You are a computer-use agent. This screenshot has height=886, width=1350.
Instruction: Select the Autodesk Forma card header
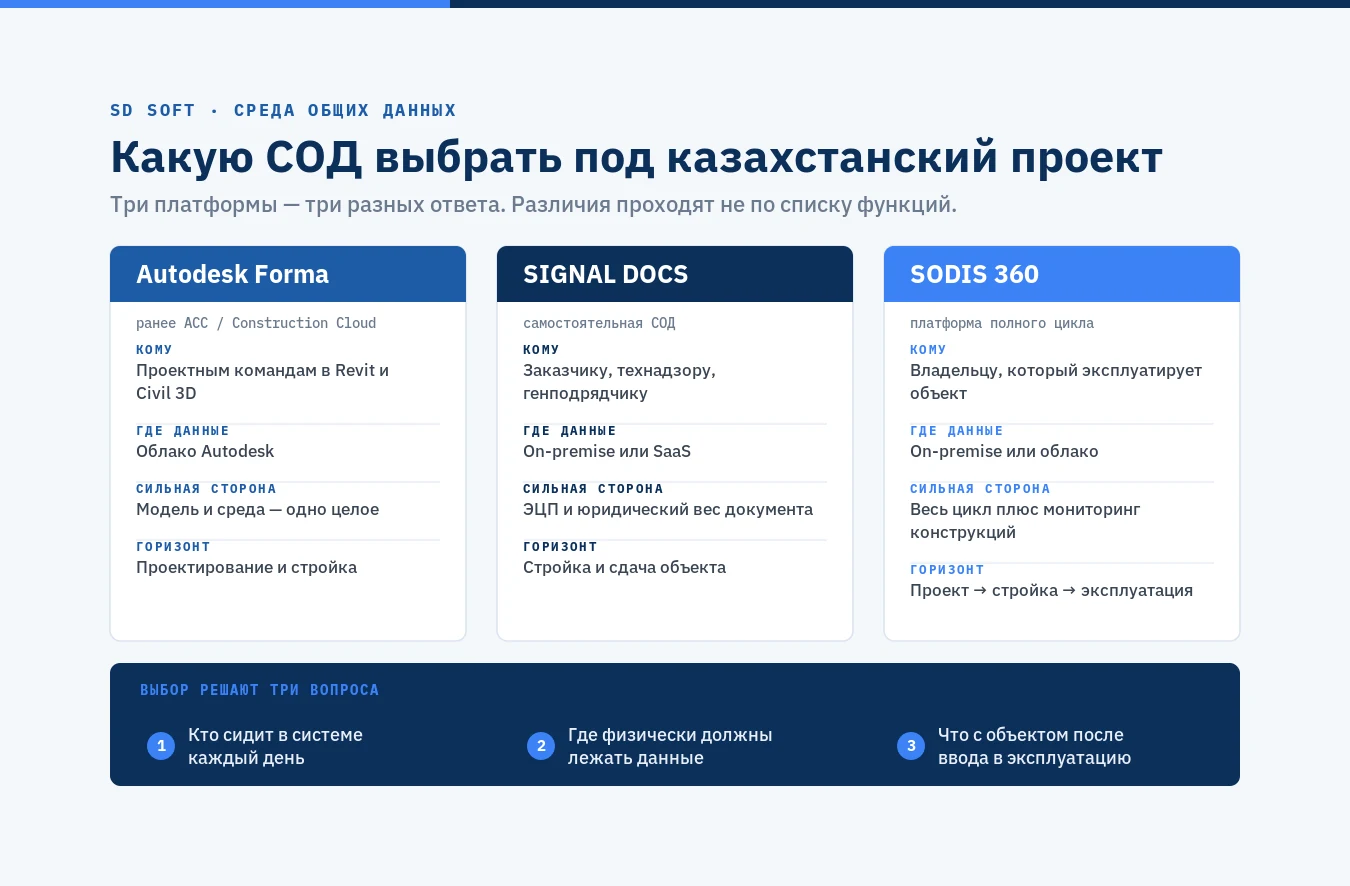[x=288, y=274]
